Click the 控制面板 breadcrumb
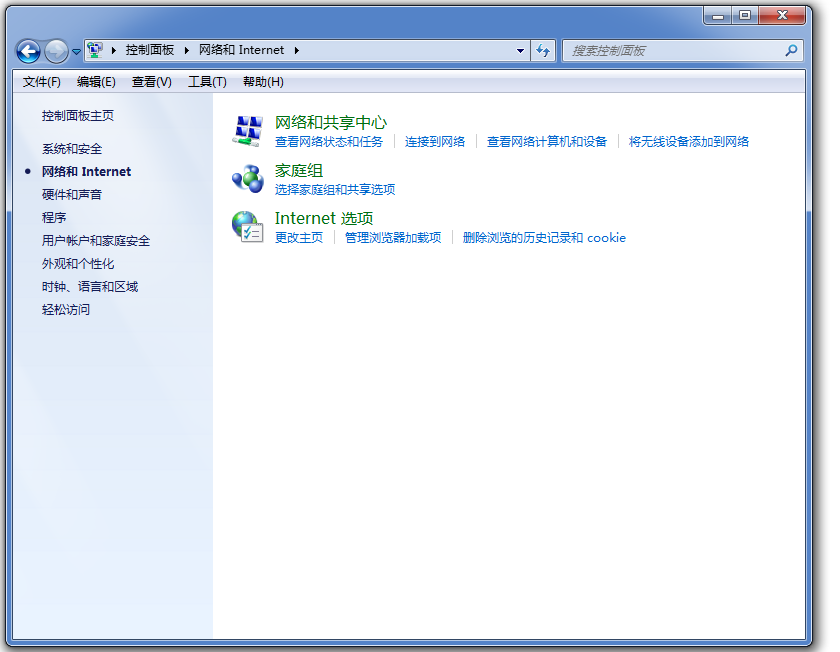This screenshot has width=840, height=652. [150, 50]
